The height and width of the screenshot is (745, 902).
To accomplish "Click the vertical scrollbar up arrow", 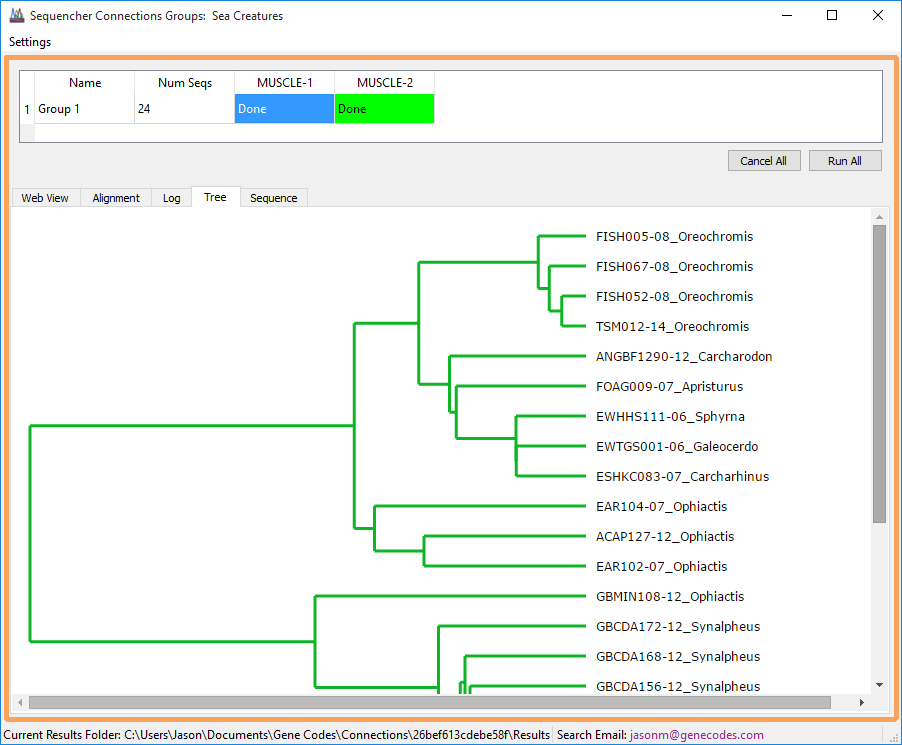I will point(879,217).
